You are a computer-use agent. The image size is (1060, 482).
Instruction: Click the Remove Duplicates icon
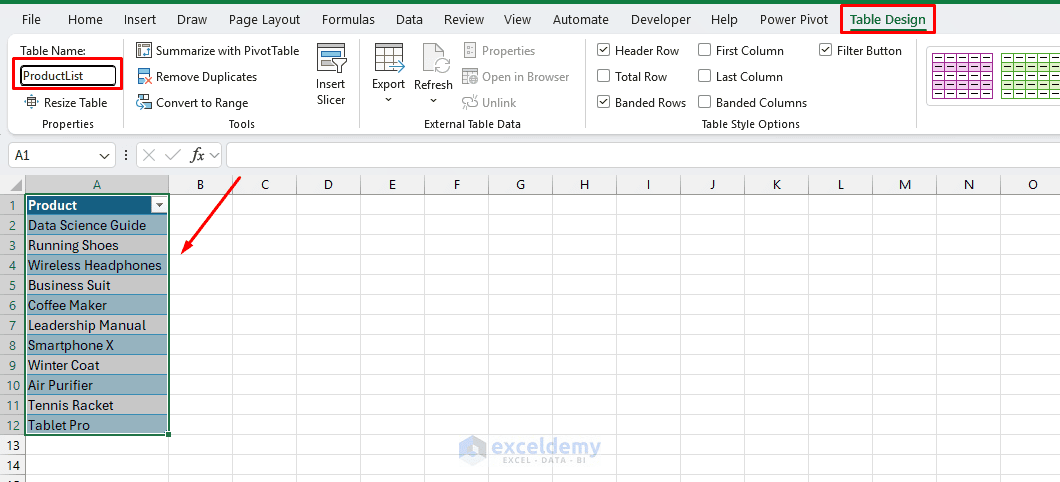click(x=144, y=77)
